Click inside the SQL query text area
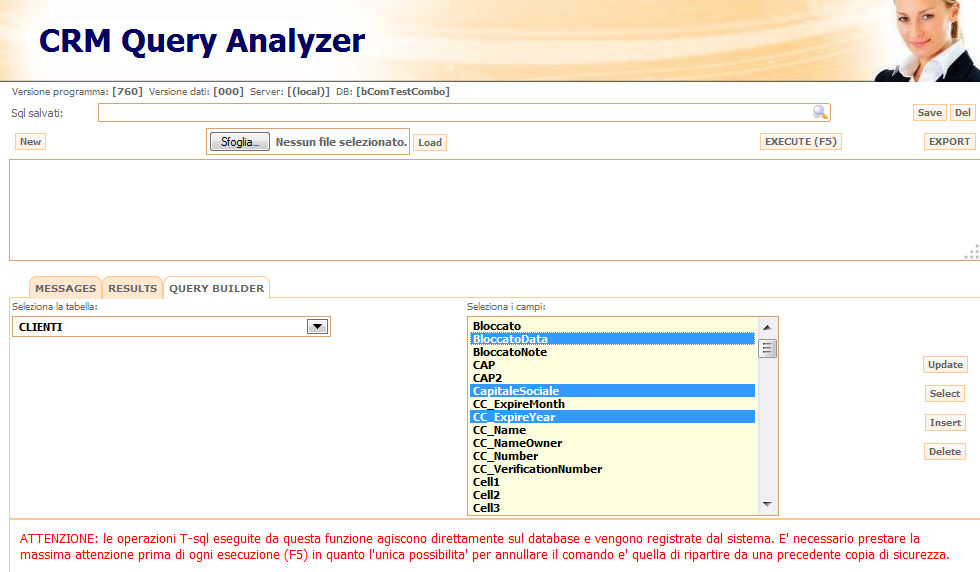Screen dimensions: 980x572 coord(490,210)
